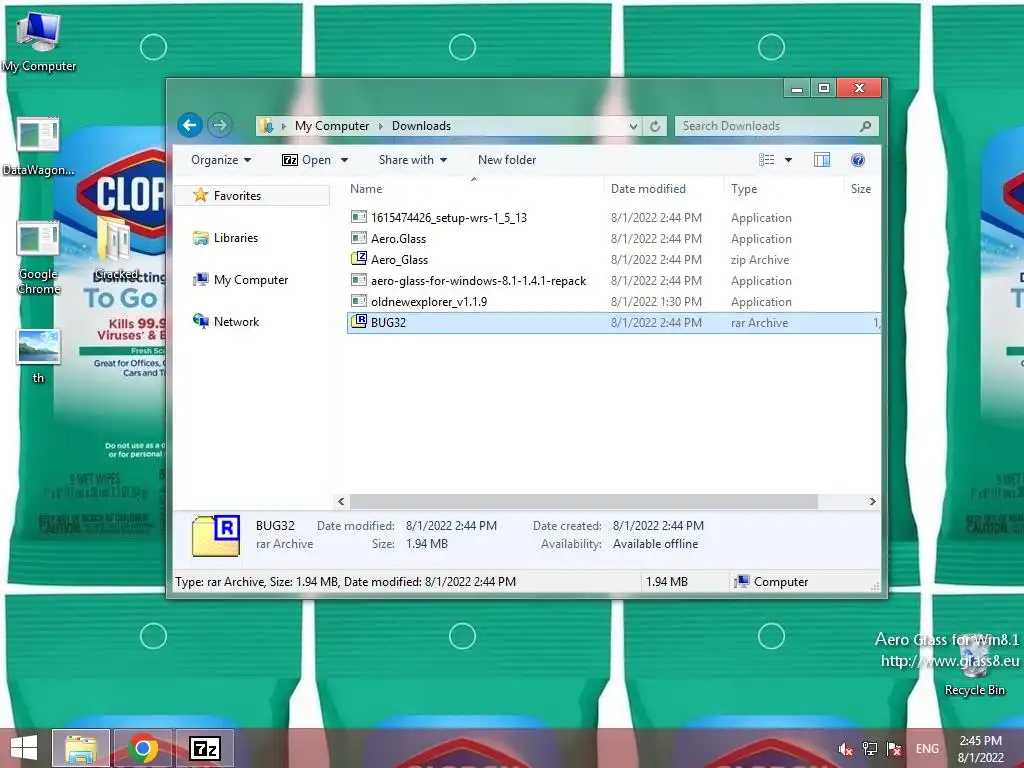Image resolution: width=1024 pixels, height=768 pixels.
Task: Click the Forward navigation arrow
Action: point(220,125)
